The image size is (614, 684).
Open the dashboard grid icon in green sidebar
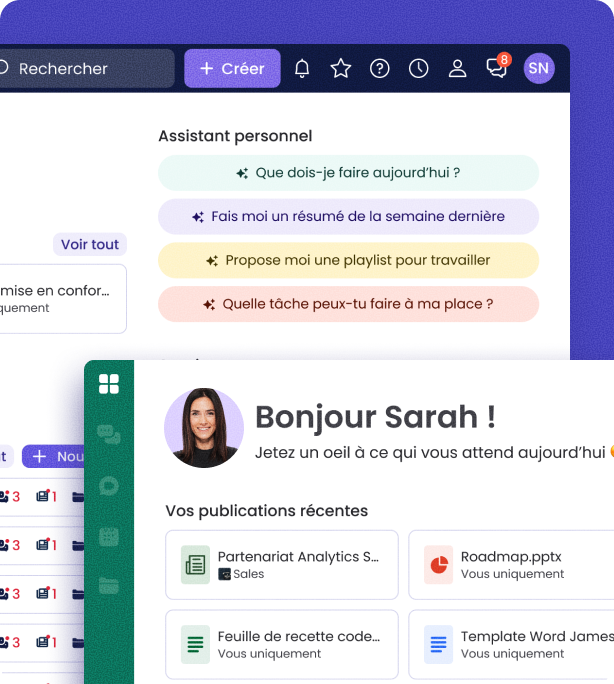pos(109,384)
